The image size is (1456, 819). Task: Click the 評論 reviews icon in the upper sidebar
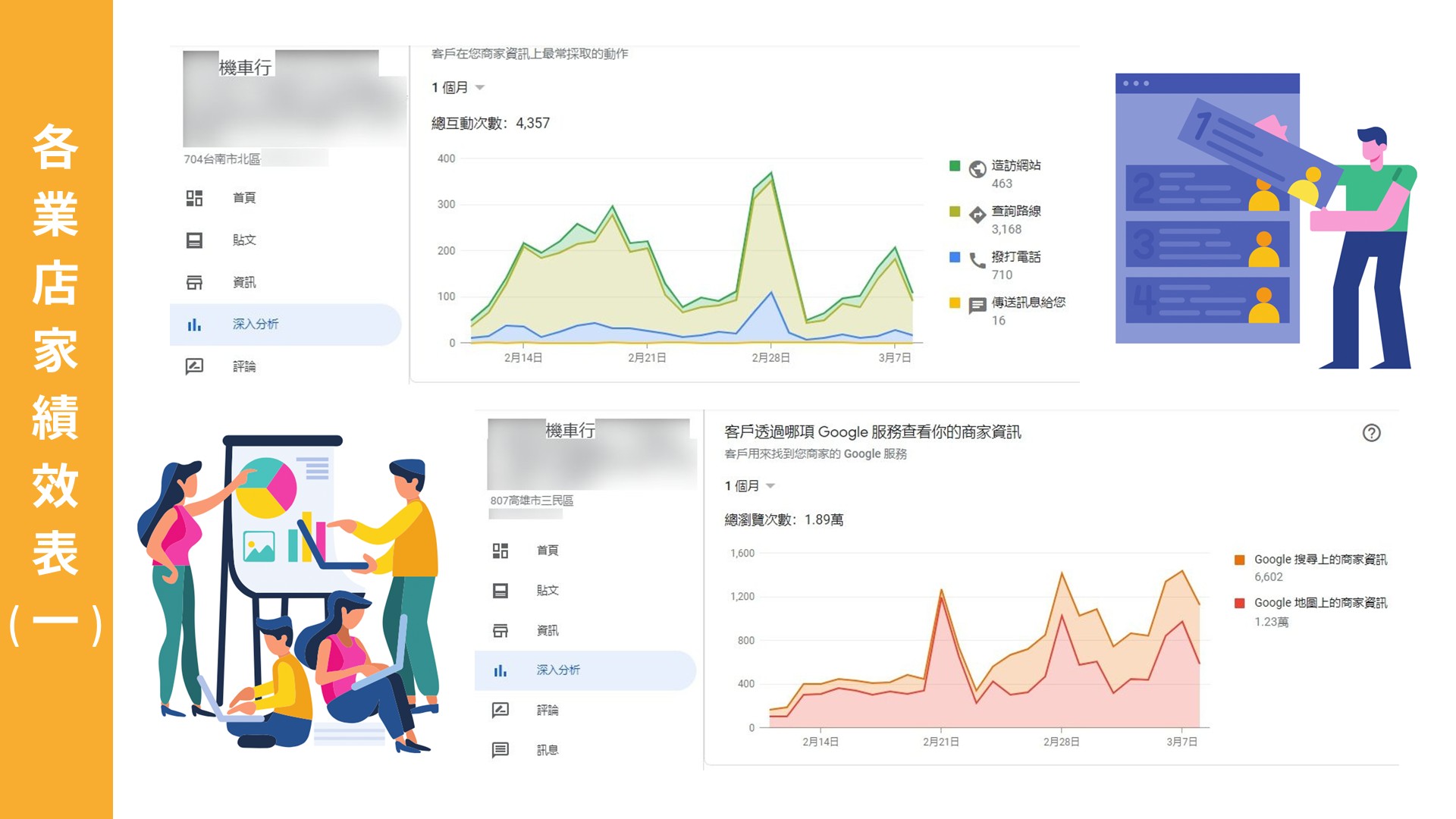(194, 366)
